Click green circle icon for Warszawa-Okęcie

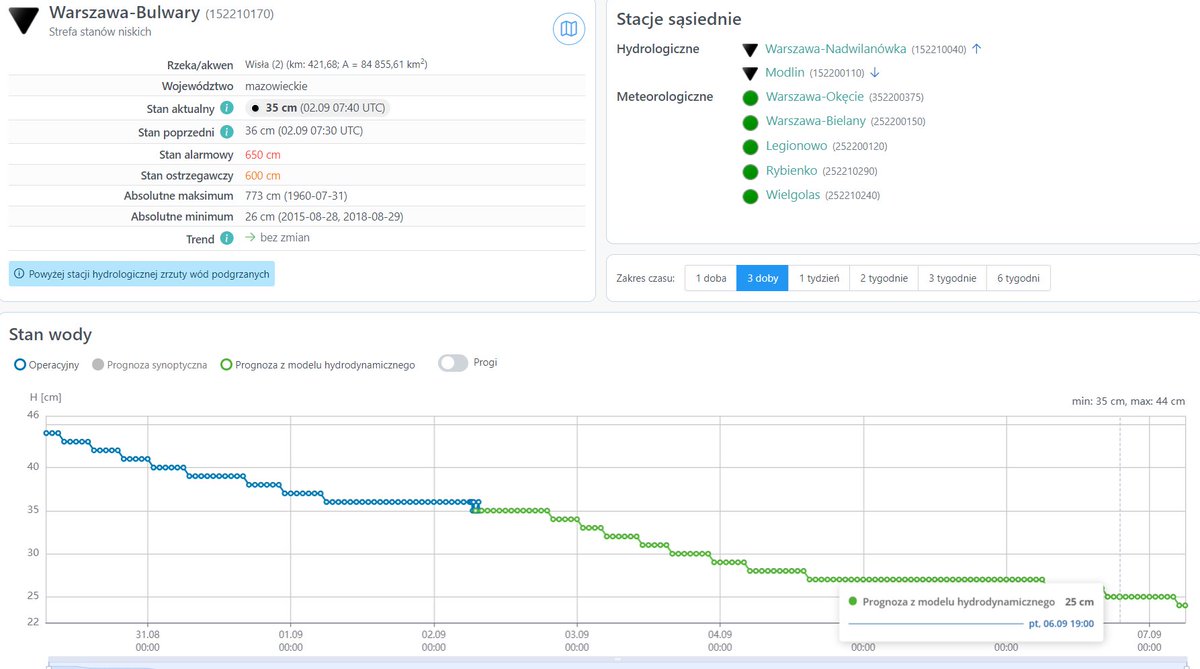750,98
